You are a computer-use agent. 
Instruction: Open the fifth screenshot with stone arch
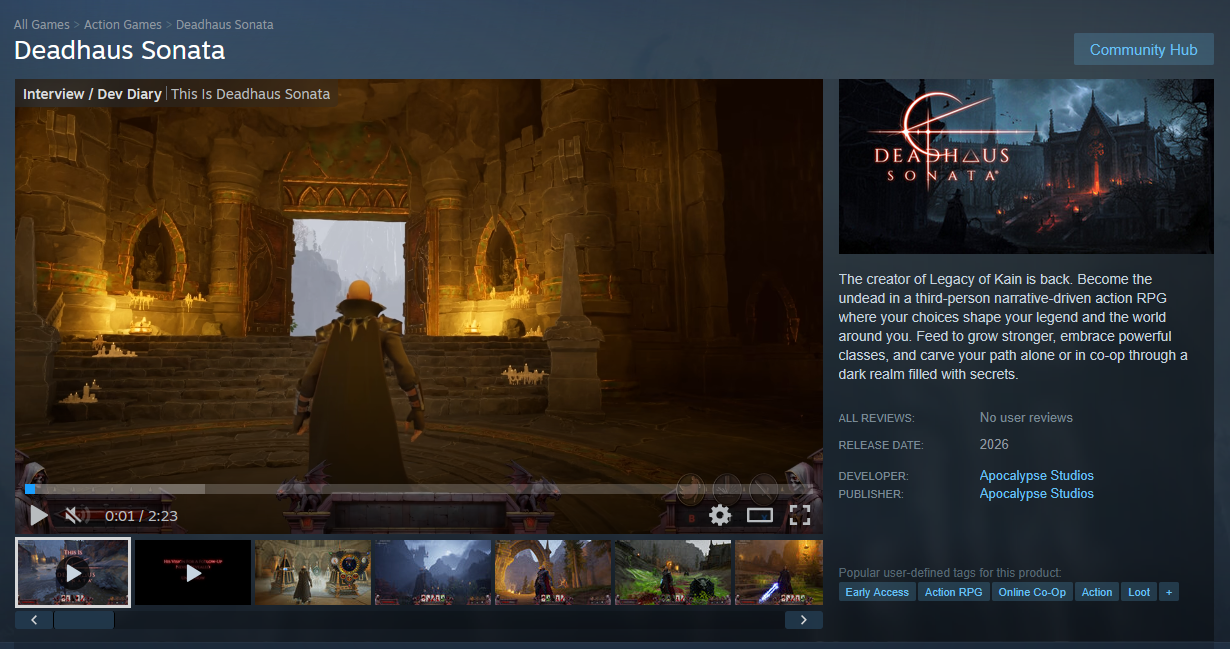(x=553, y=573)
